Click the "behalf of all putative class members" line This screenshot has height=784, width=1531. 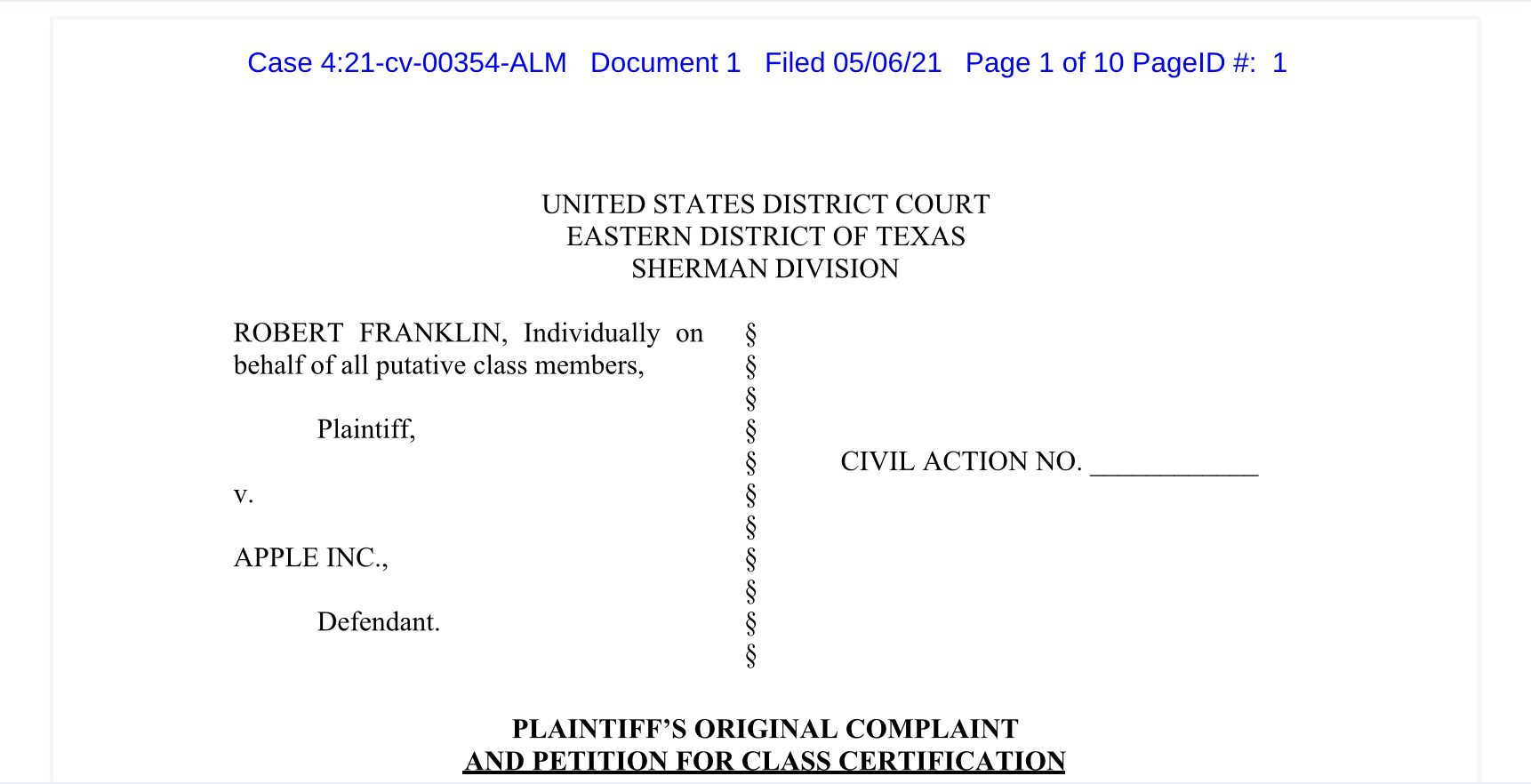click(x=438, y=365)
